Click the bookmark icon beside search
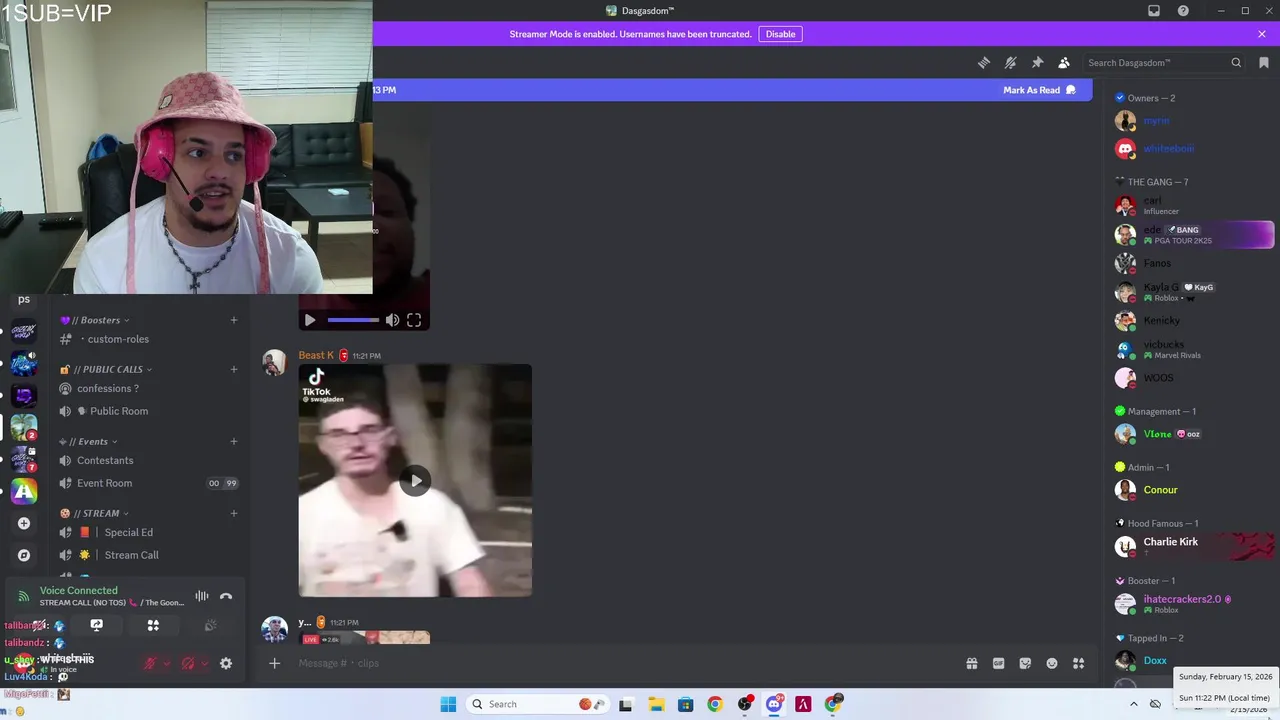Viewport: 1280px width, 720px height. (1264, 62)
